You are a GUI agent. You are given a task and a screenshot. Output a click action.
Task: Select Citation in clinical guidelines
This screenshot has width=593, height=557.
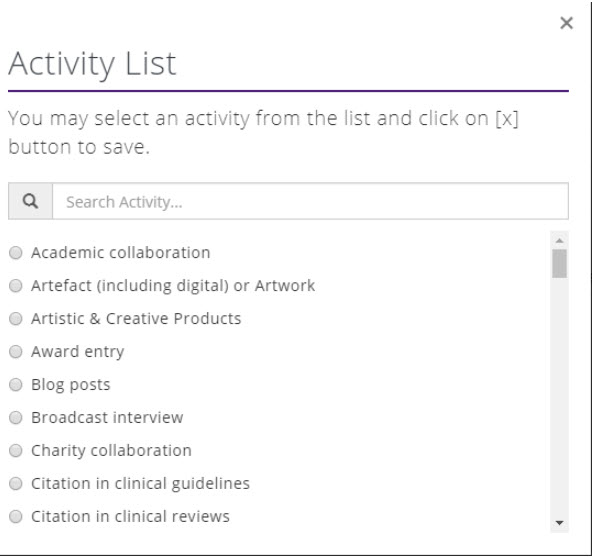16,483
